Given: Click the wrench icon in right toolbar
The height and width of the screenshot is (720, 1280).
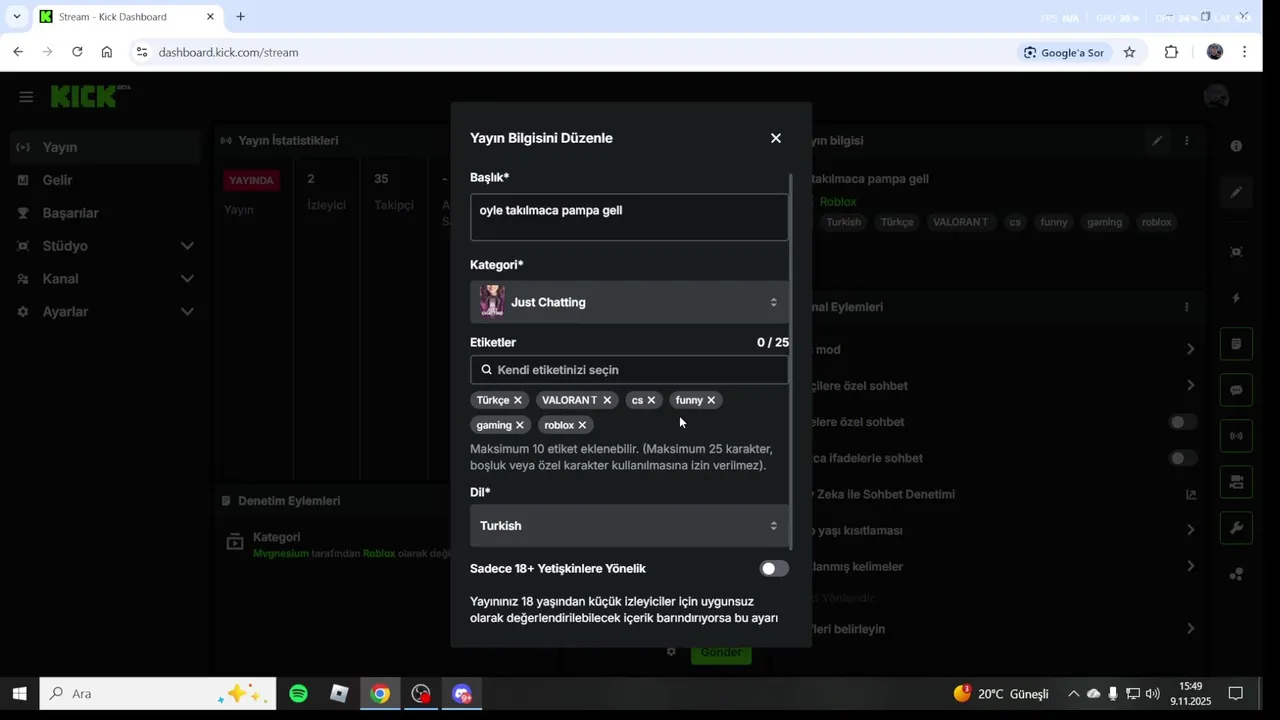Looking at the screenshot, I should coord(1236,528).
